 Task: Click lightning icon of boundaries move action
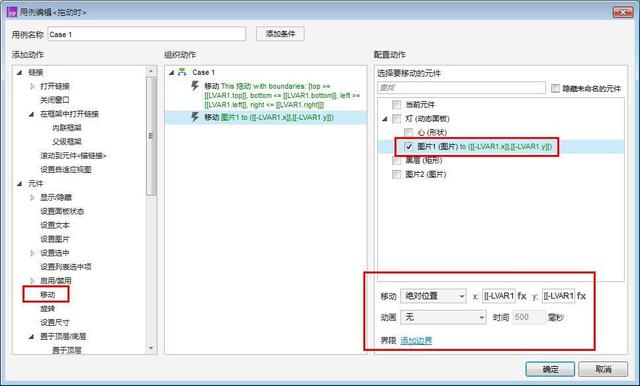pos(195,86)
